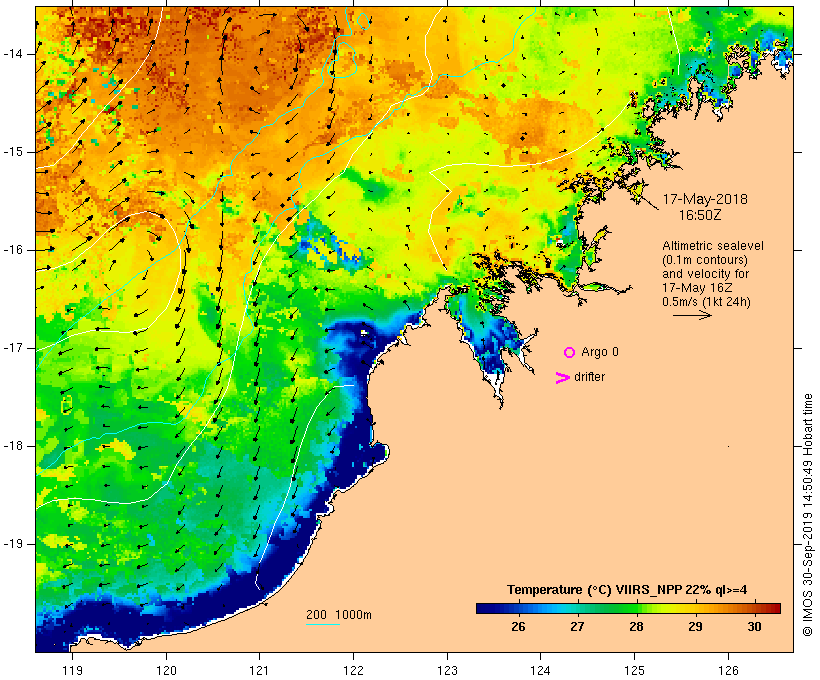
Task: Select the date text 17-May-2018
Action: (705, 199)
